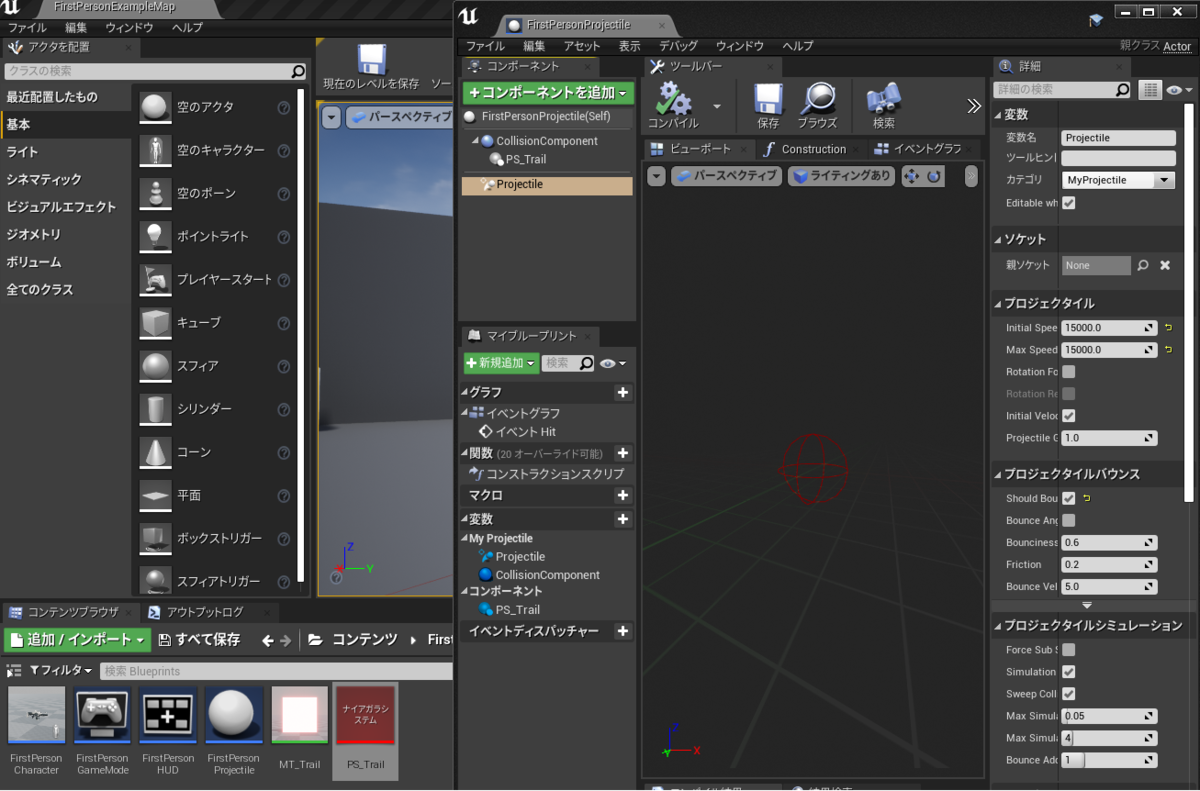The height and width of the screenshot is (791, 1200).
Task: Add new graph with plus icon
Action: (x=622, y=392)
